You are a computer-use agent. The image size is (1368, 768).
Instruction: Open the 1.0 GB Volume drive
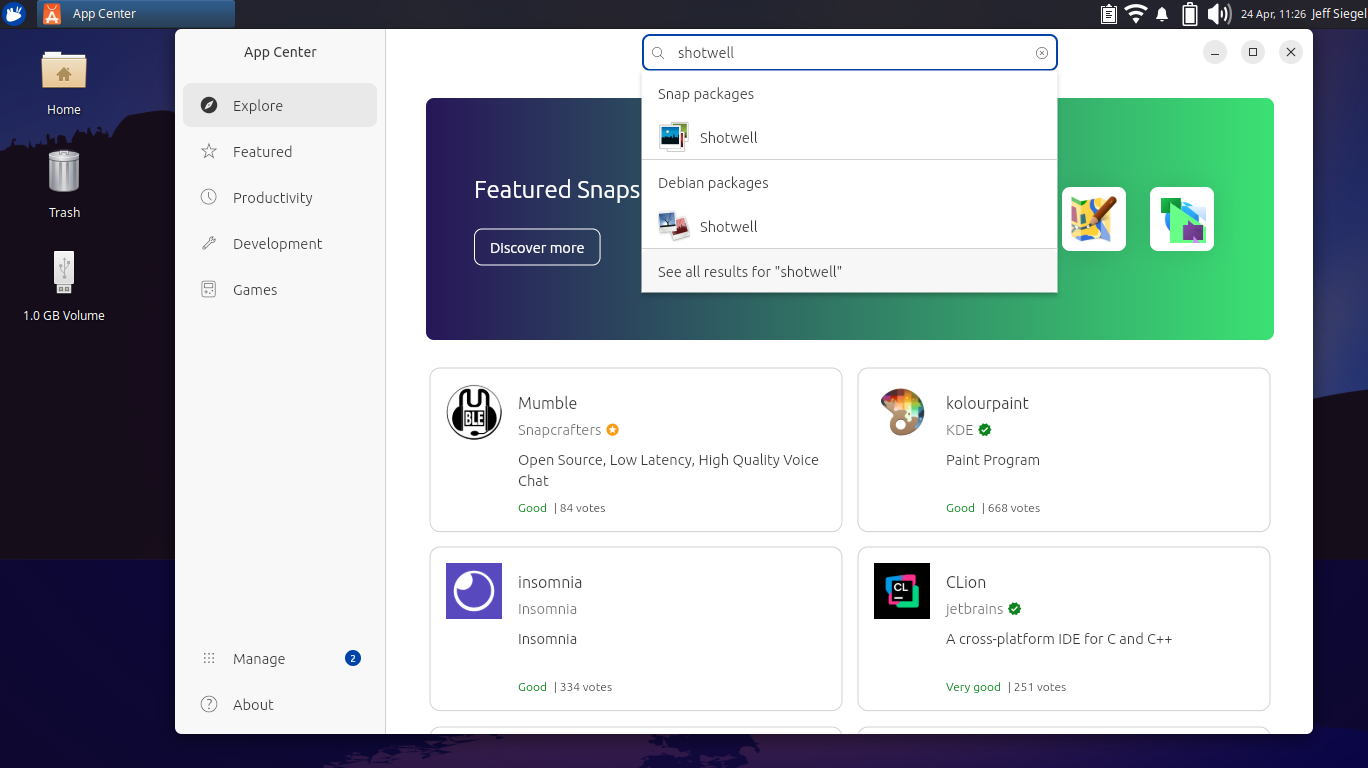coord(64,286)
